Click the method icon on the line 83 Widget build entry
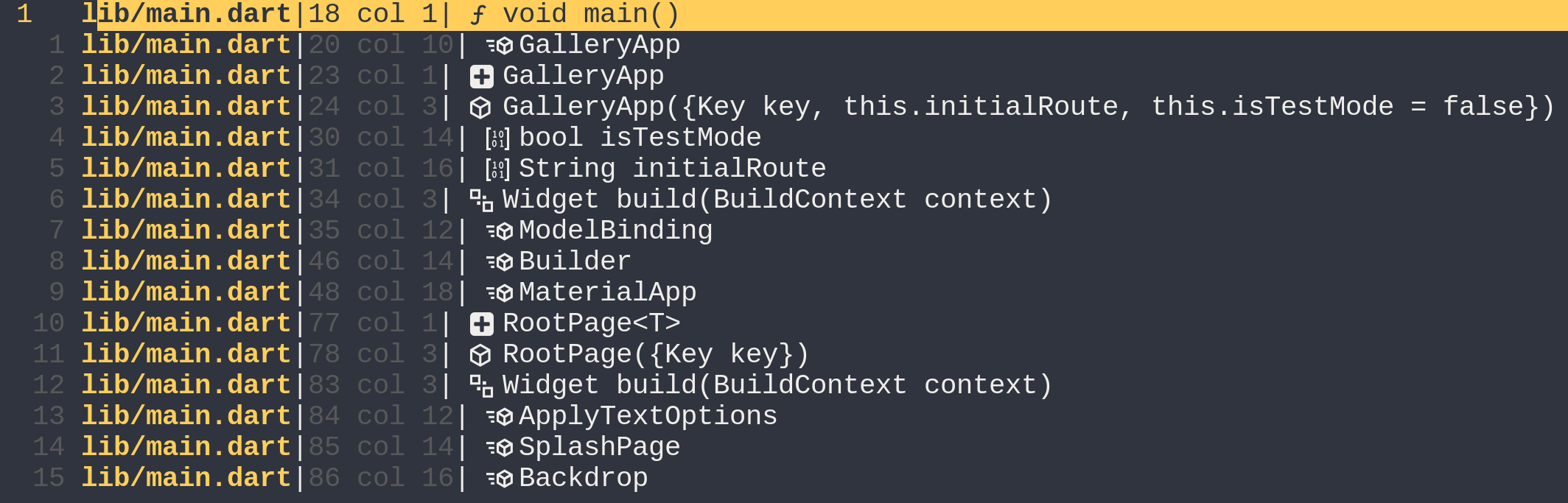Screen dimensions: 1568x503 481,386
